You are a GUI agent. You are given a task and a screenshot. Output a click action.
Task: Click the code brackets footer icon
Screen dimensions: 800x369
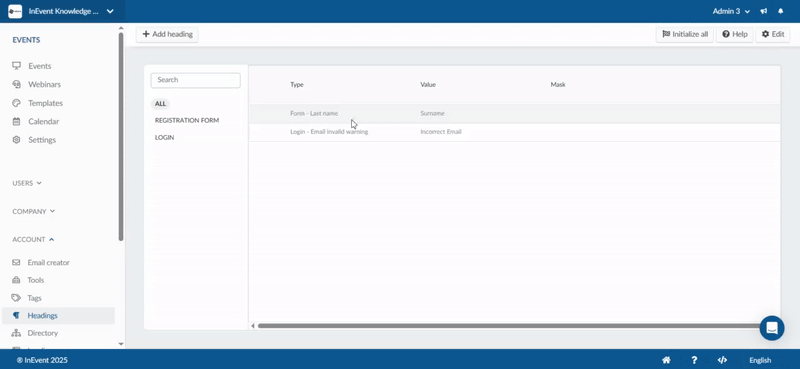point(722,360)
